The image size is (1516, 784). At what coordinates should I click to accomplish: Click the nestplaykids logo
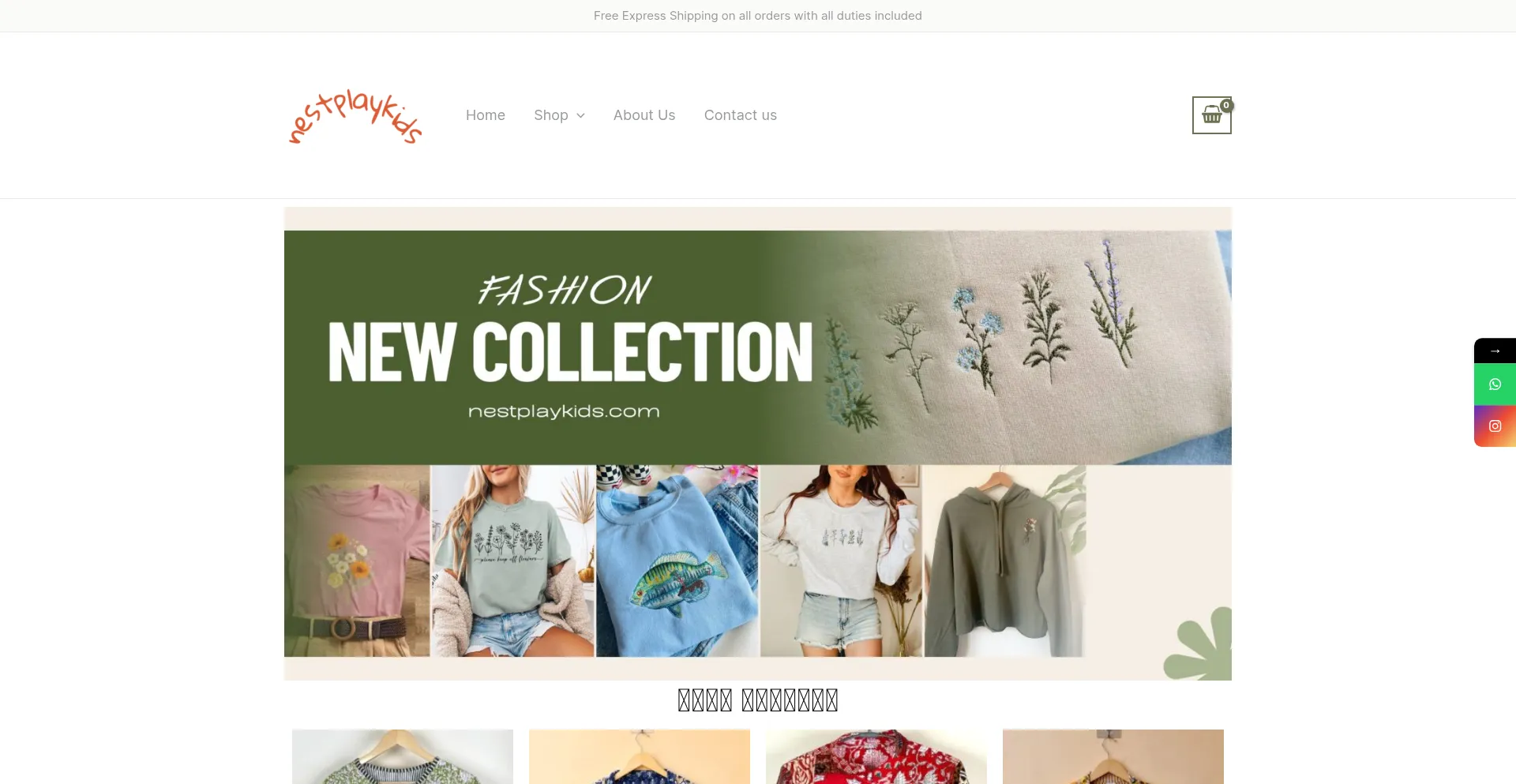pyautogui.click(x=355, y=116)
